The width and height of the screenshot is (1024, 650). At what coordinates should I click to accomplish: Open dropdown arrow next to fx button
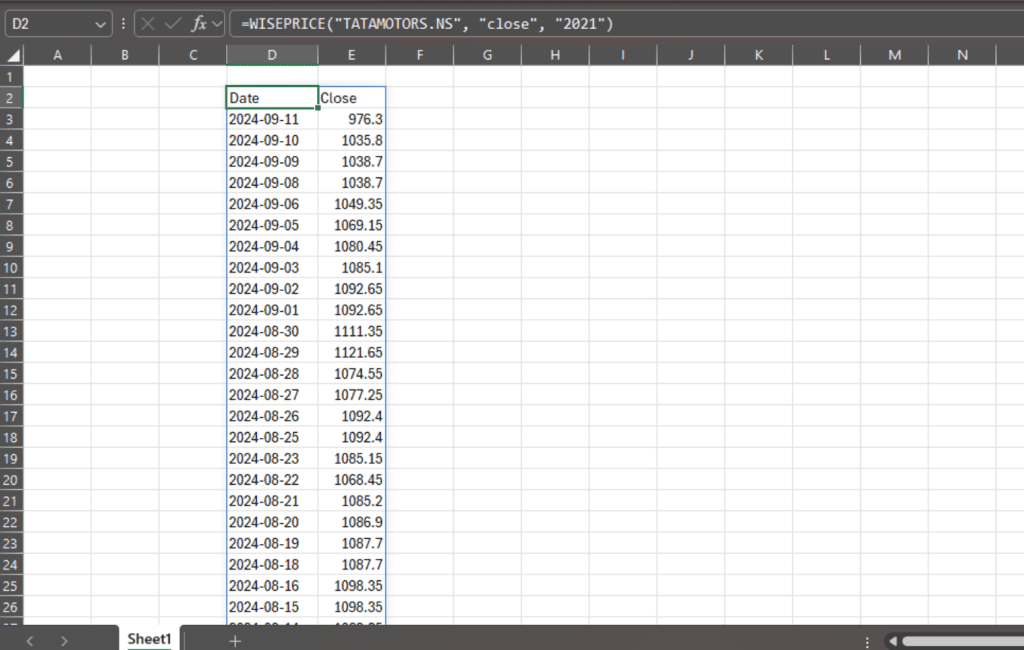(x=217, y=23)
